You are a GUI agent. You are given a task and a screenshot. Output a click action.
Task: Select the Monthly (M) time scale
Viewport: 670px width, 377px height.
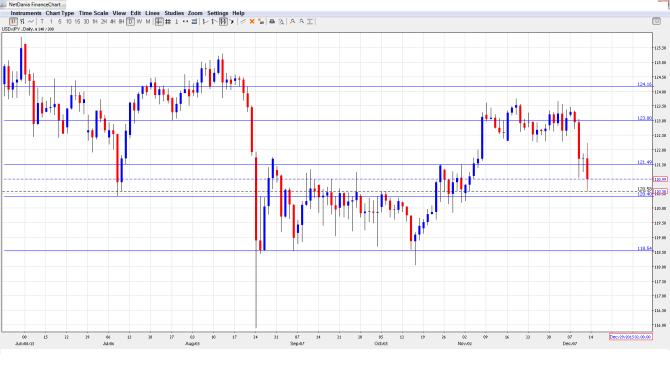pyautogui.click(x=148, y=21)
